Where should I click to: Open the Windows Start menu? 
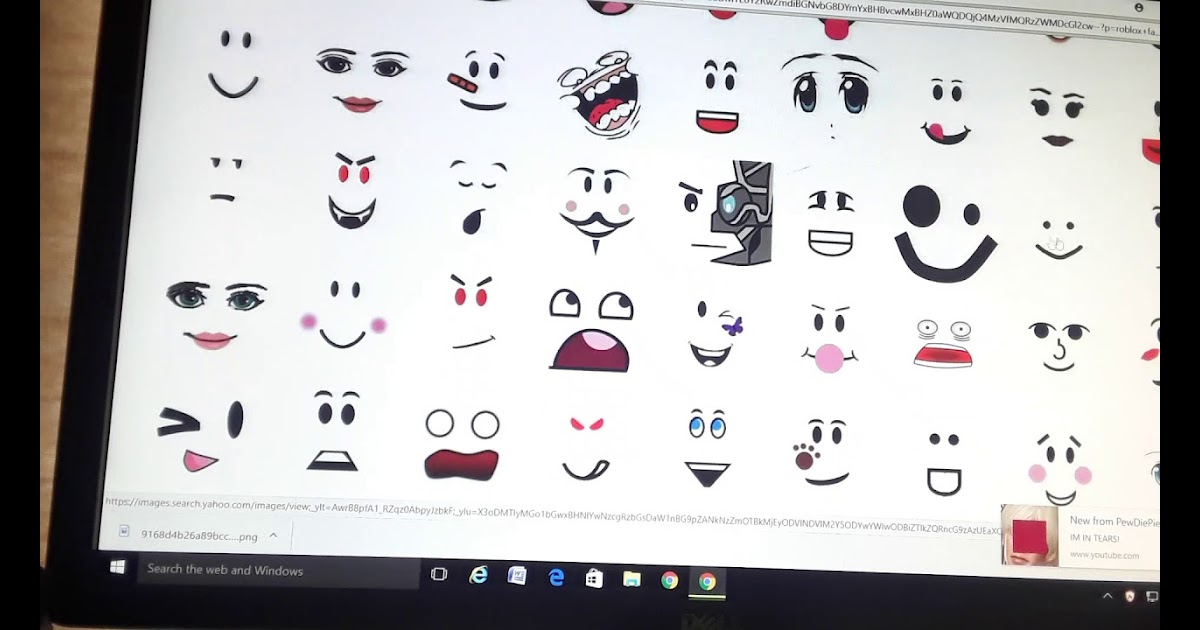[x=117, y=567]
